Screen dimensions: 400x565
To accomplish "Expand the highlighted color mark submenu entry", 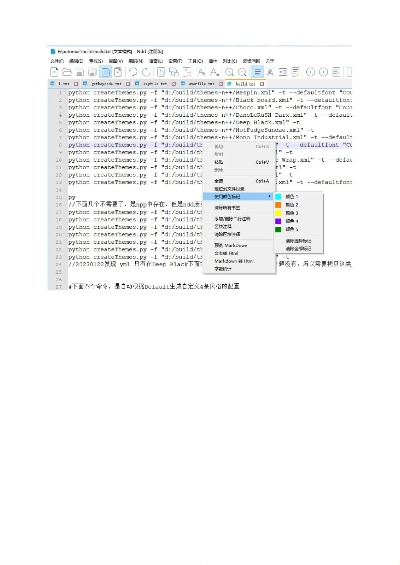I will 239,196.
